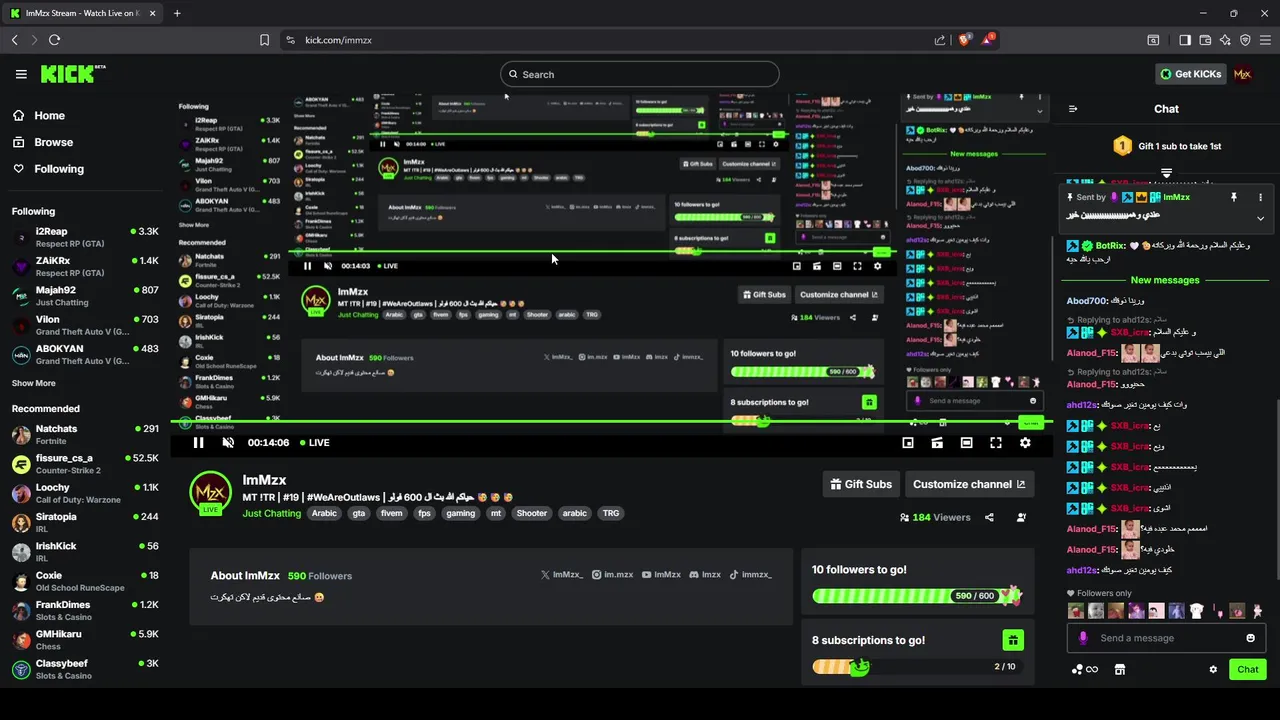Click the KICK logo
This screenshot has height=720, width=1280.
pos(72,74)
